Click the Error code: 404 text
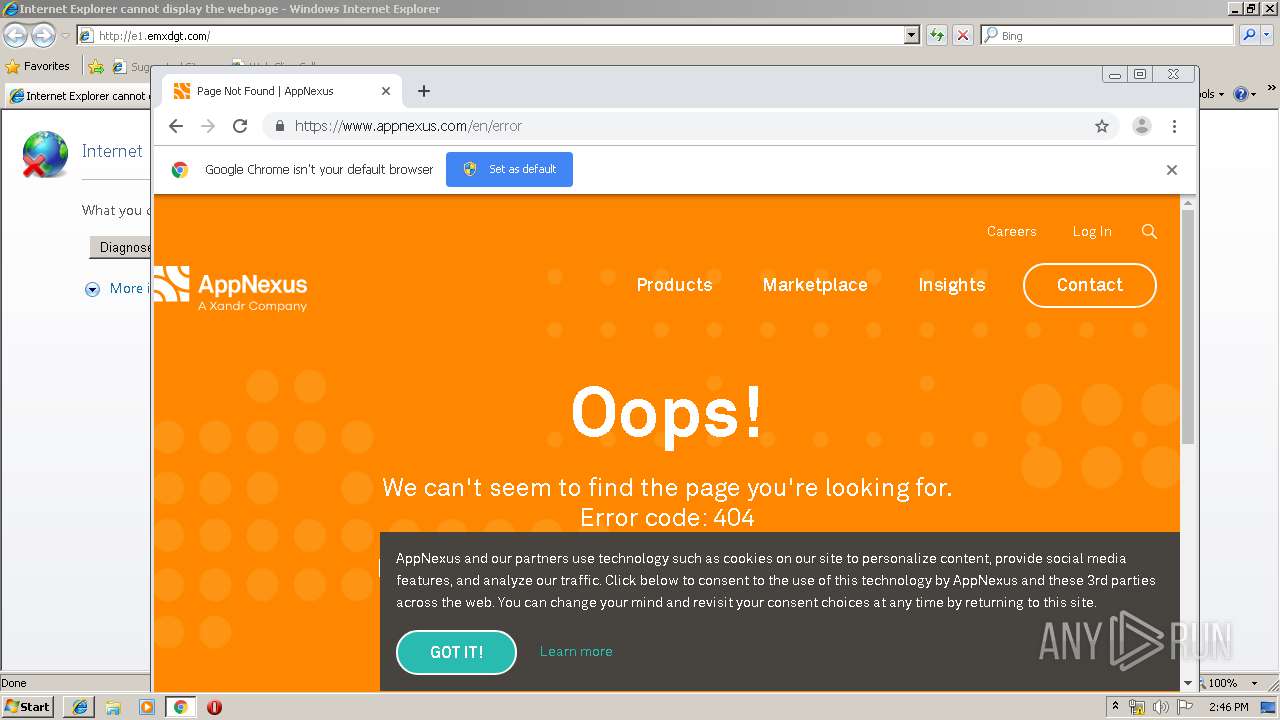The width and height of the screenshot is (1280, 720). pyautogui.click(x=667, y=517)
